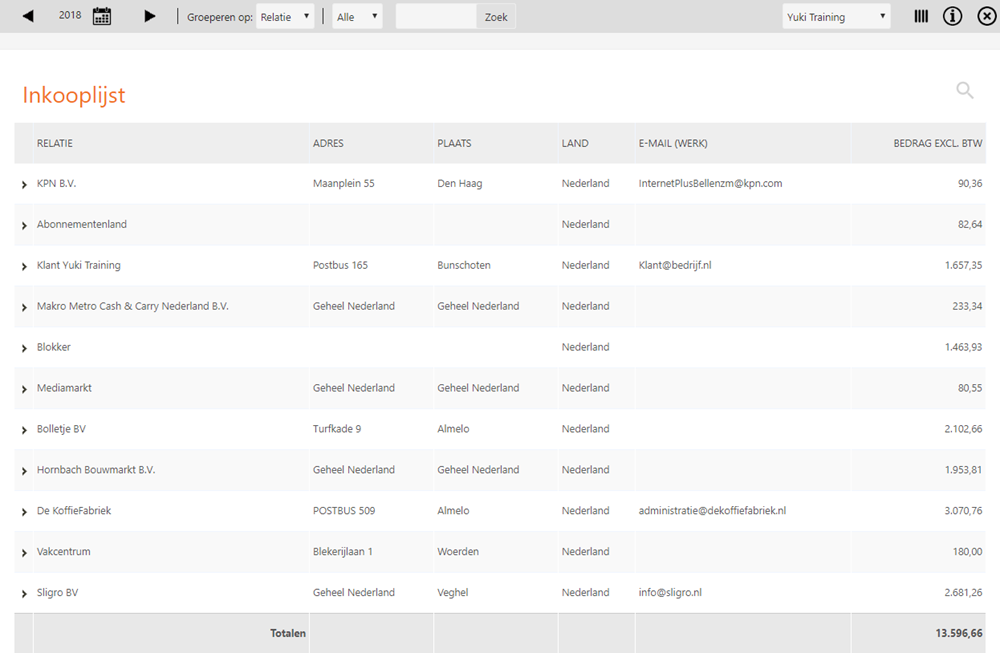Click the magnifier icon beside Inkooplijst heading

pyautogui.click(x=965, y=91)
